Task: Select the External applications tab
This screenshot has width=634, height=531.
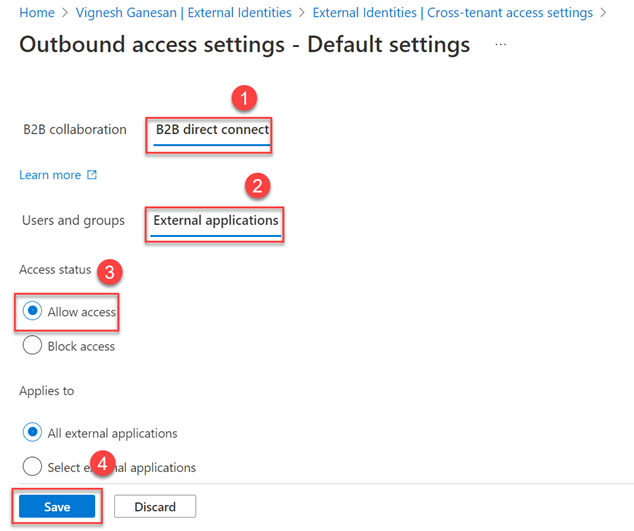Action: (x=216, y=220)
